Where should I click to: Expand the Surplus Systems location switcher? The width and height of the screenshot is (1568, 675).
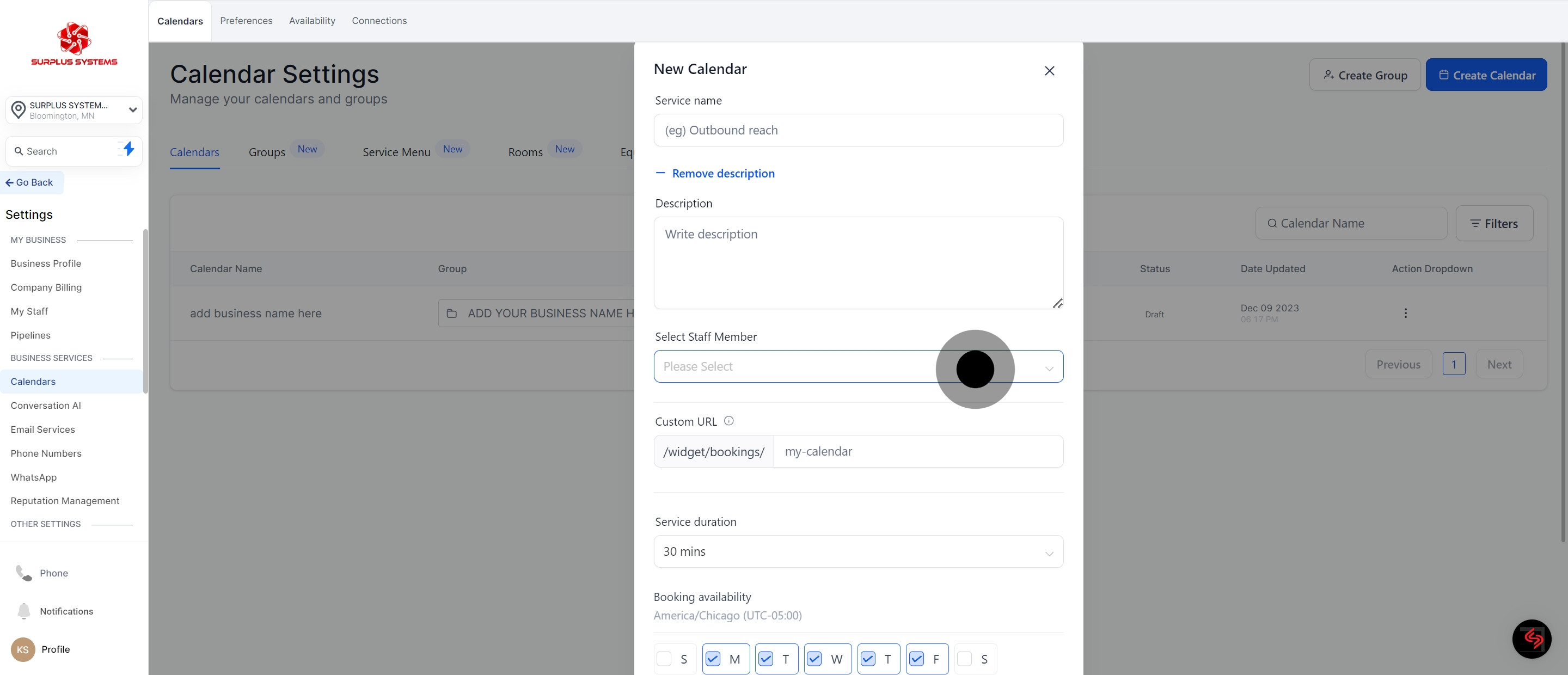pyautogui.click(x=74, y=110)
